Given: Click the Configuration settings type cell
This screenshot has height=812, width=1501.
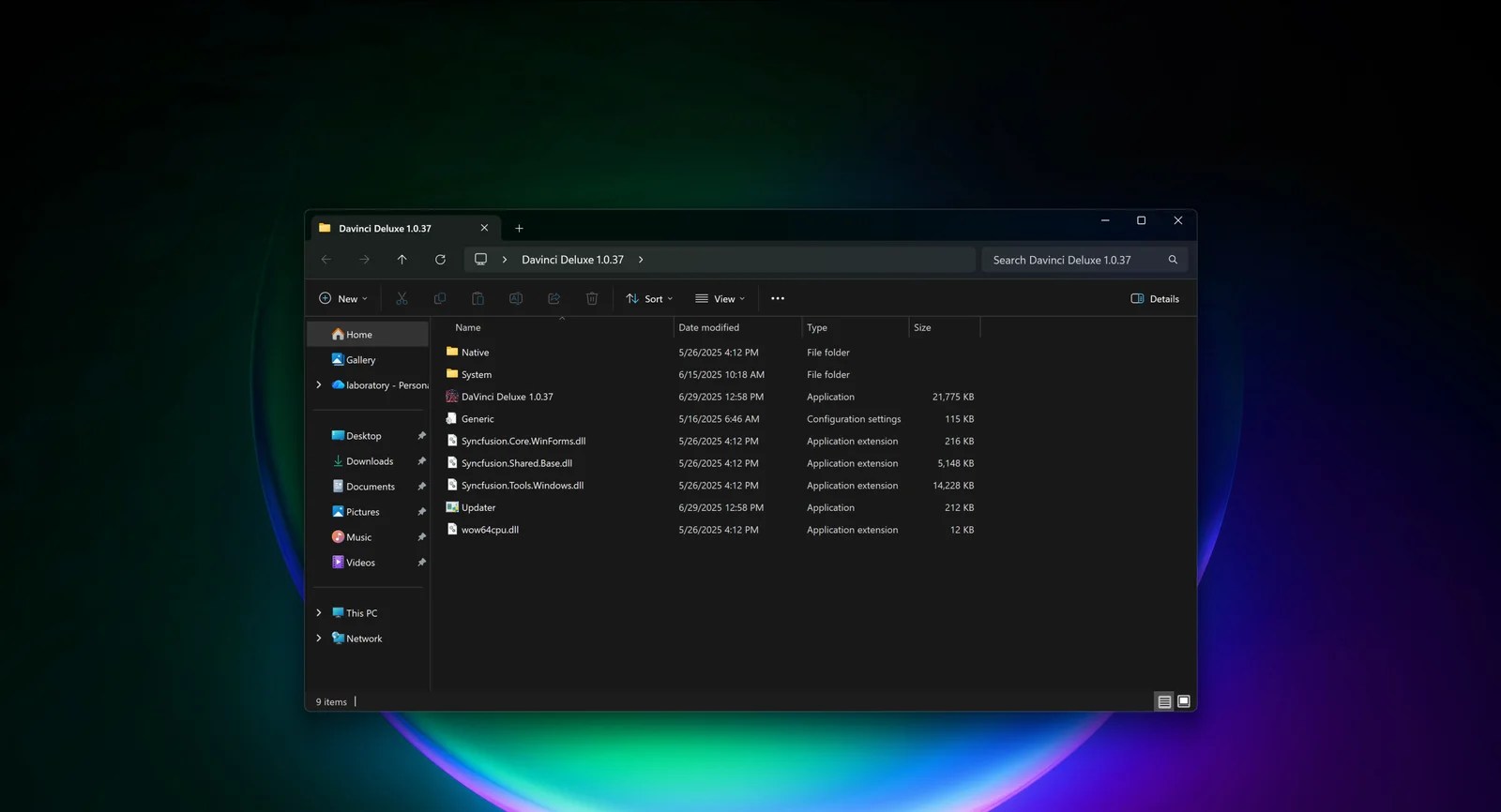Looking at the screenshot, I should pos(854,419).
